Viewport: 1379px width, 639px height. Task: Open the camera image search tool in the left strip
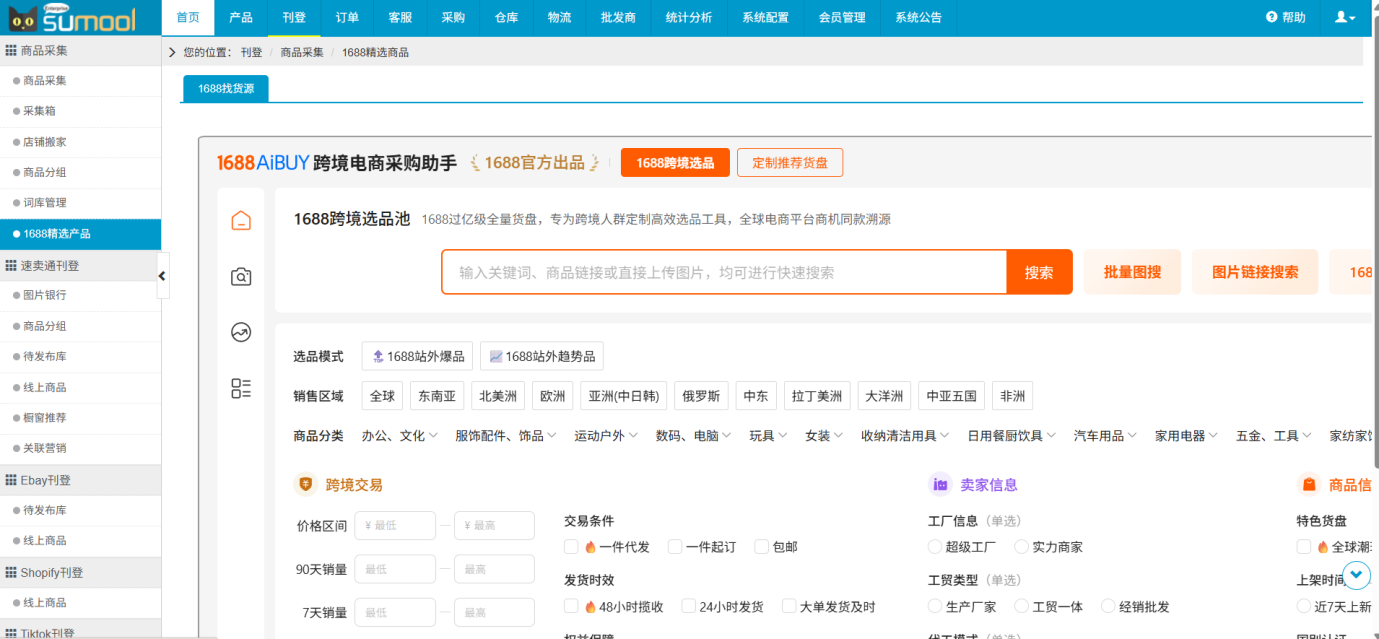point(240,276)
